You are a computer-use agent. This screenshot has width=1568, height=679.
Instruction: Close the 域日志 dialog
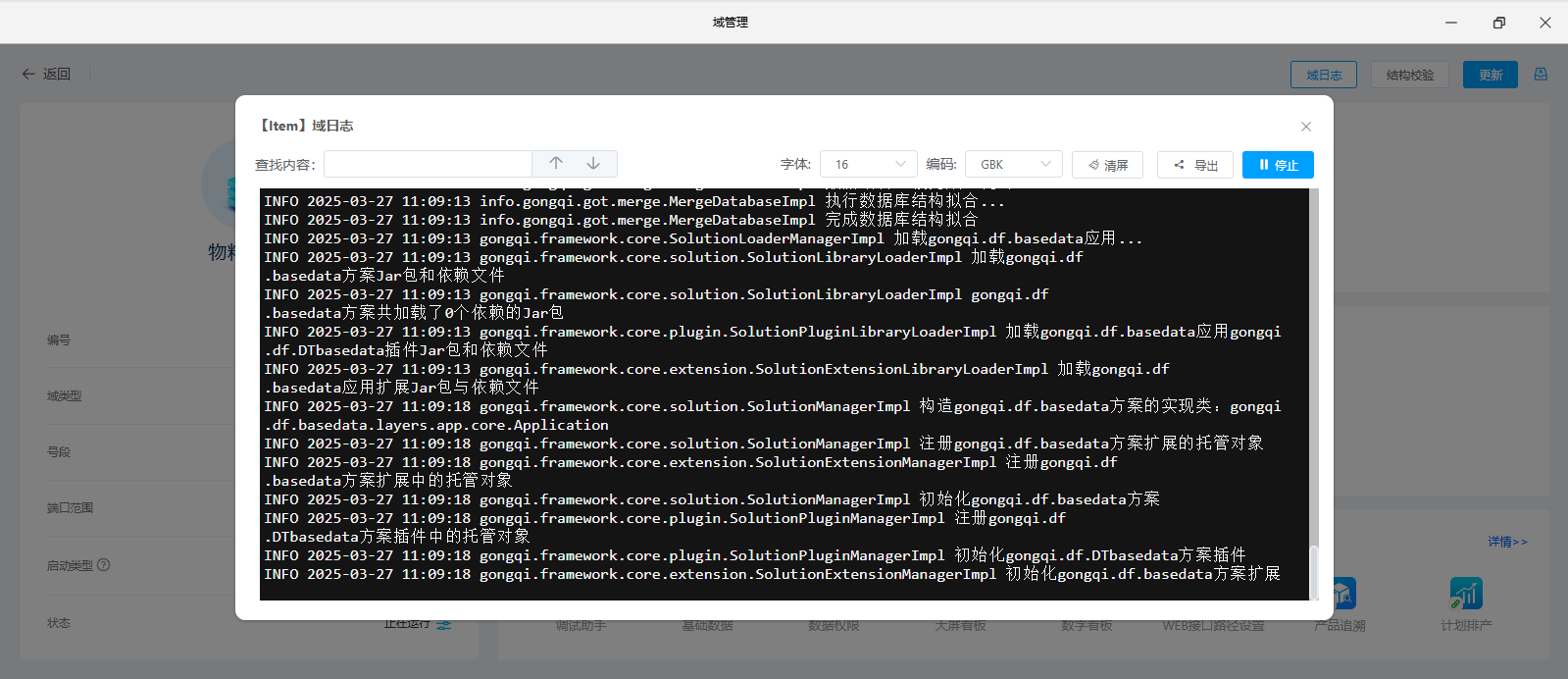[x=1305, y=127]
